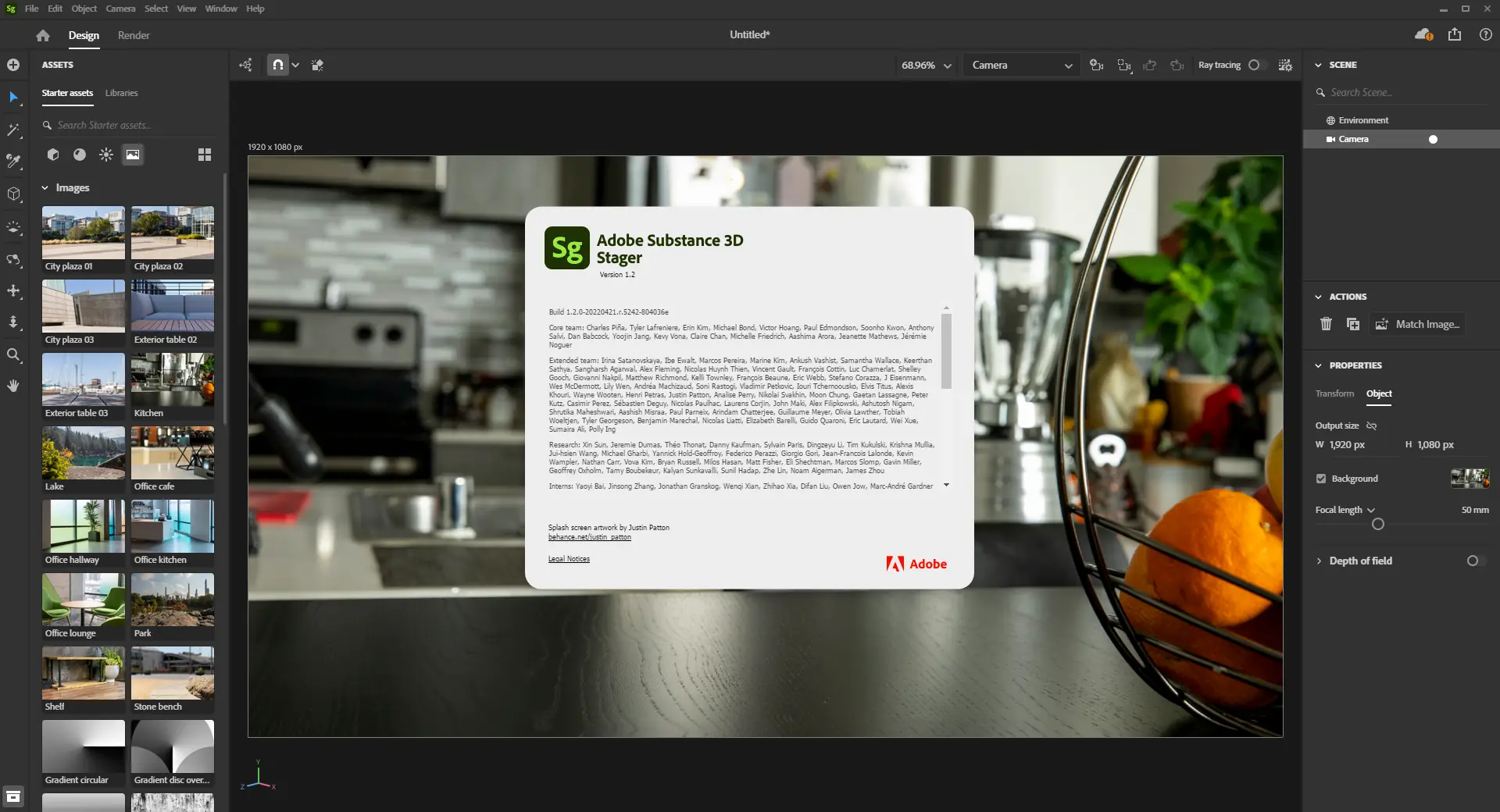Click the snapping magnet icon

[278, 65]
